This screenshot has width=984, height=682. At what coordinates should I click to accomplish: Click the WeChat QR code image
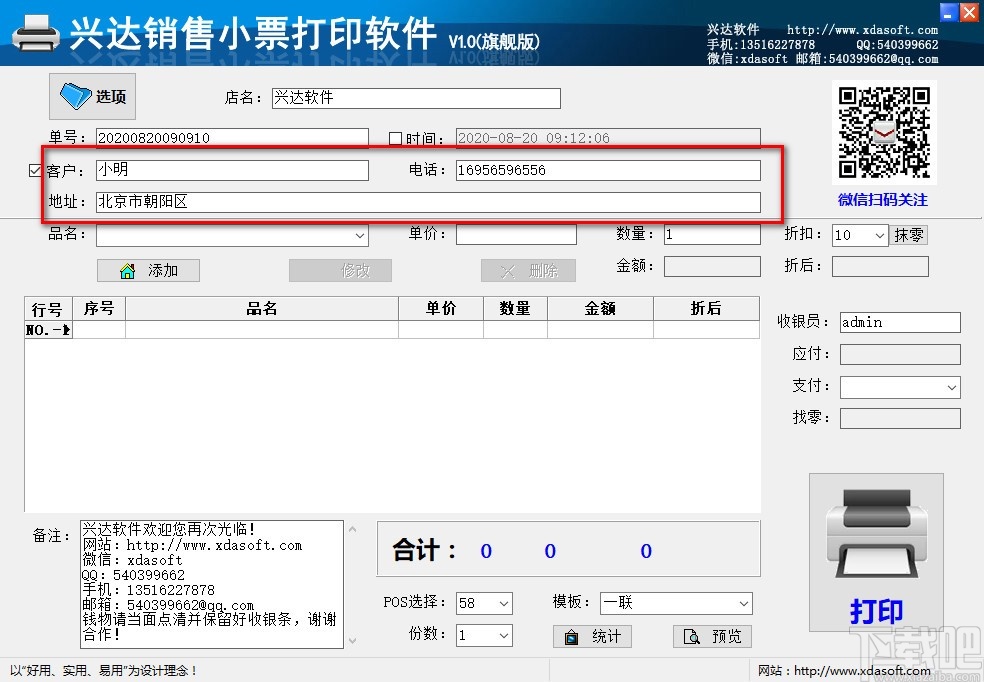click(884, 131)
